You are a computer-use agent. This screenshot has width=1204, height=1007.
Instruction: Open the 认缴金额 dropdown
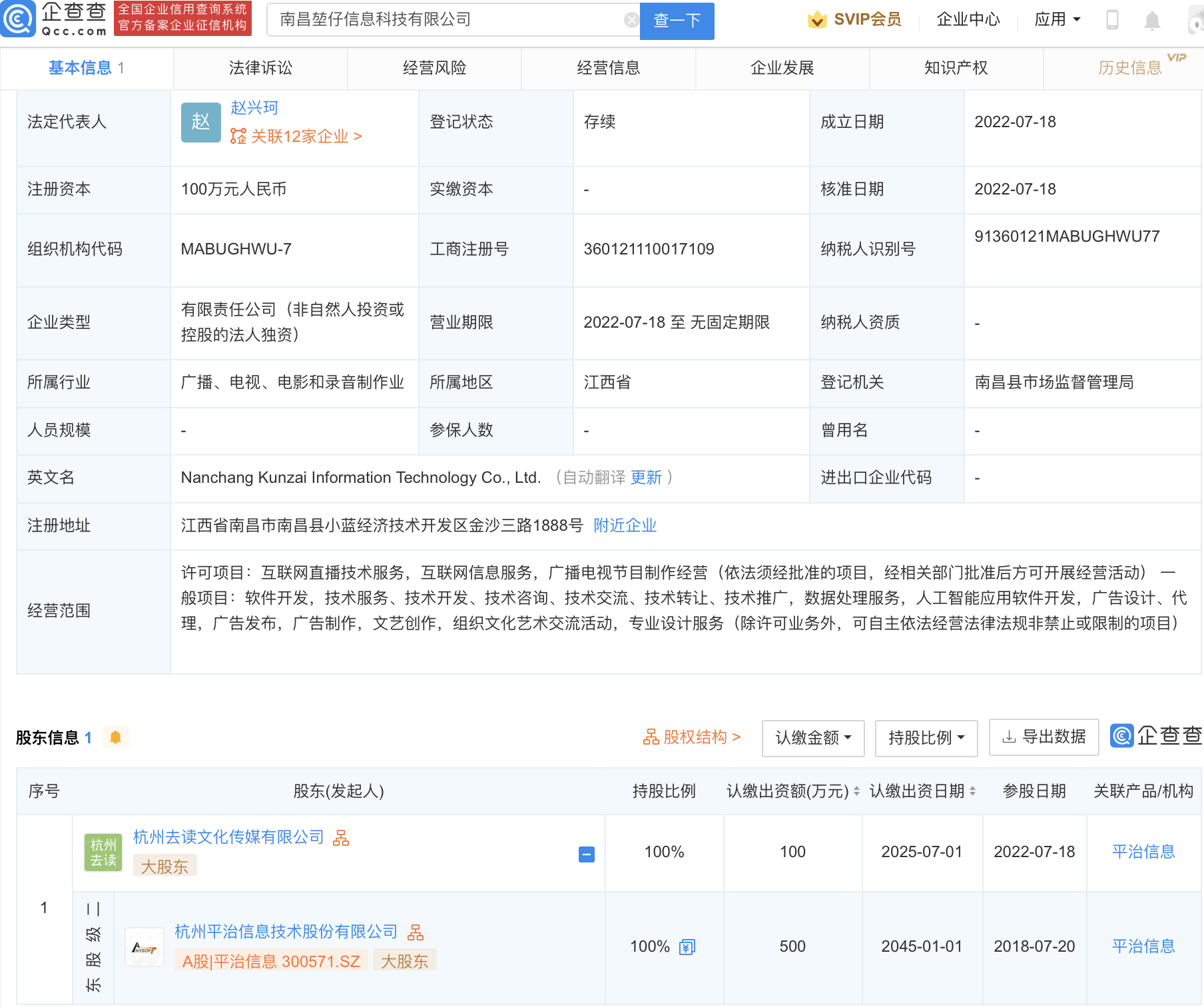812,738
